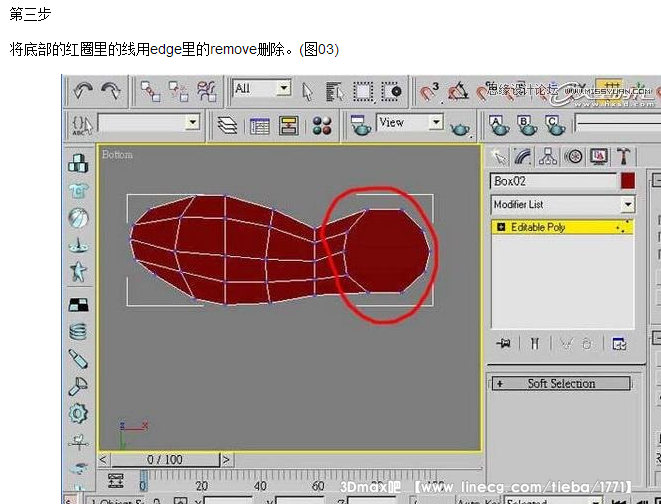Click the 0 / 100 time slider

click(165, 459)
